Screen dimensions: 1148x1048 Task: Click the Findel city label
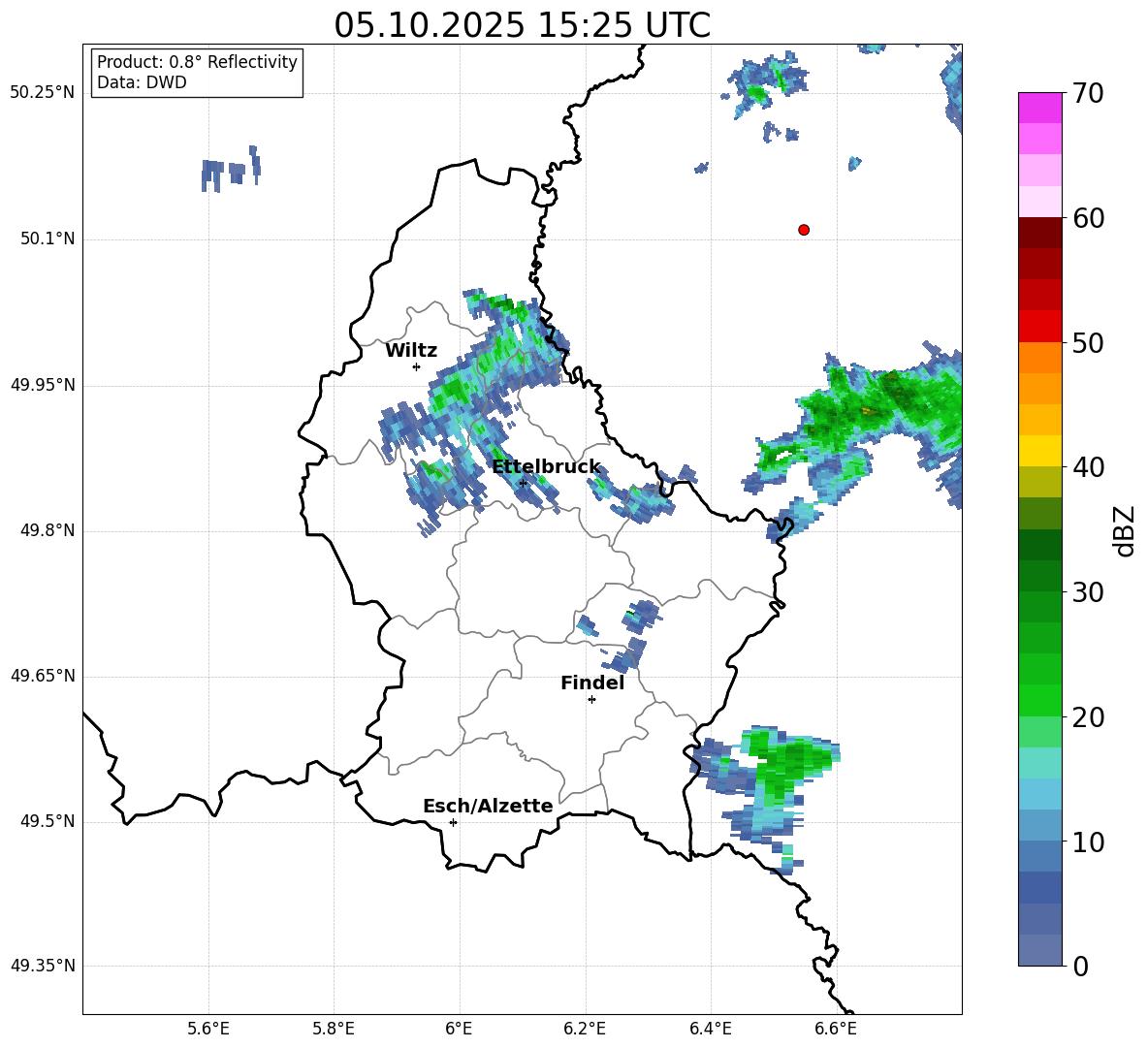(x=592, y=683)
